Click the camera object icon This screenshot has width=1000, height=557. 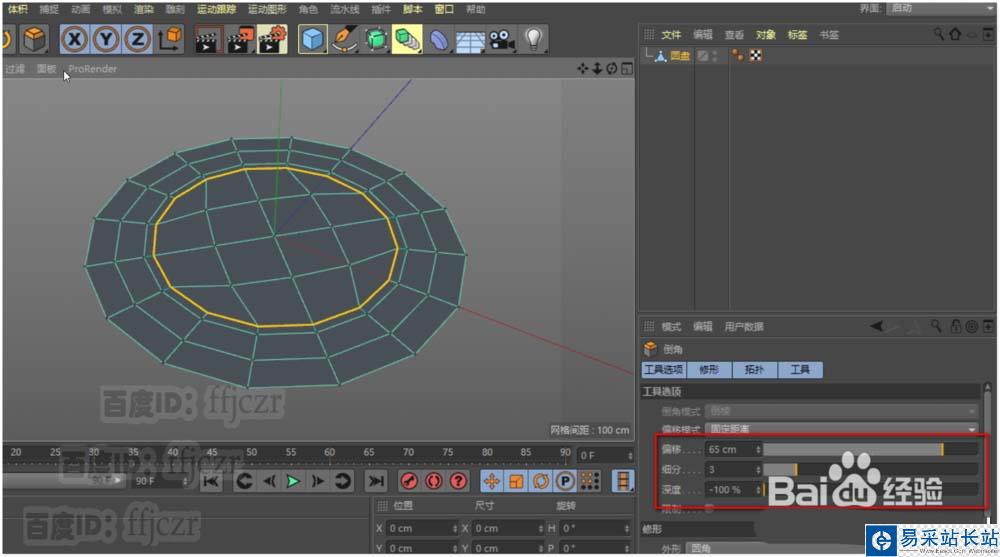[x=502, y=40]
